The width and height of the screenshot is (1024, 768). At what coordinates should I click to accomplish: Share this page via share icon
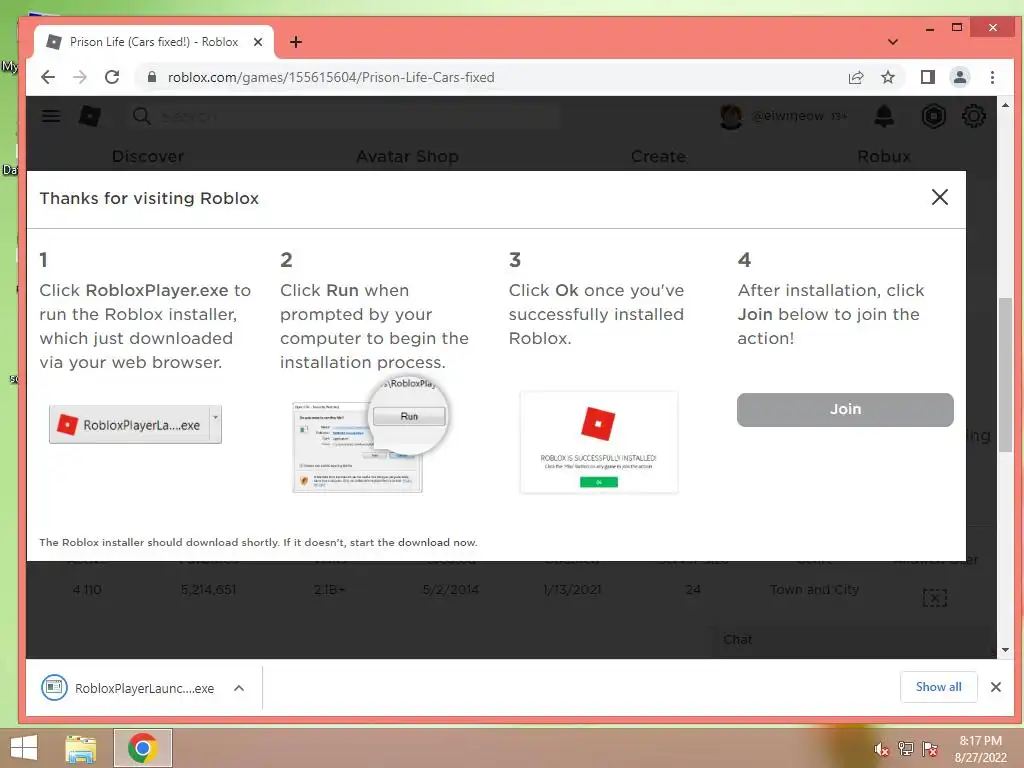click(856, 78)
